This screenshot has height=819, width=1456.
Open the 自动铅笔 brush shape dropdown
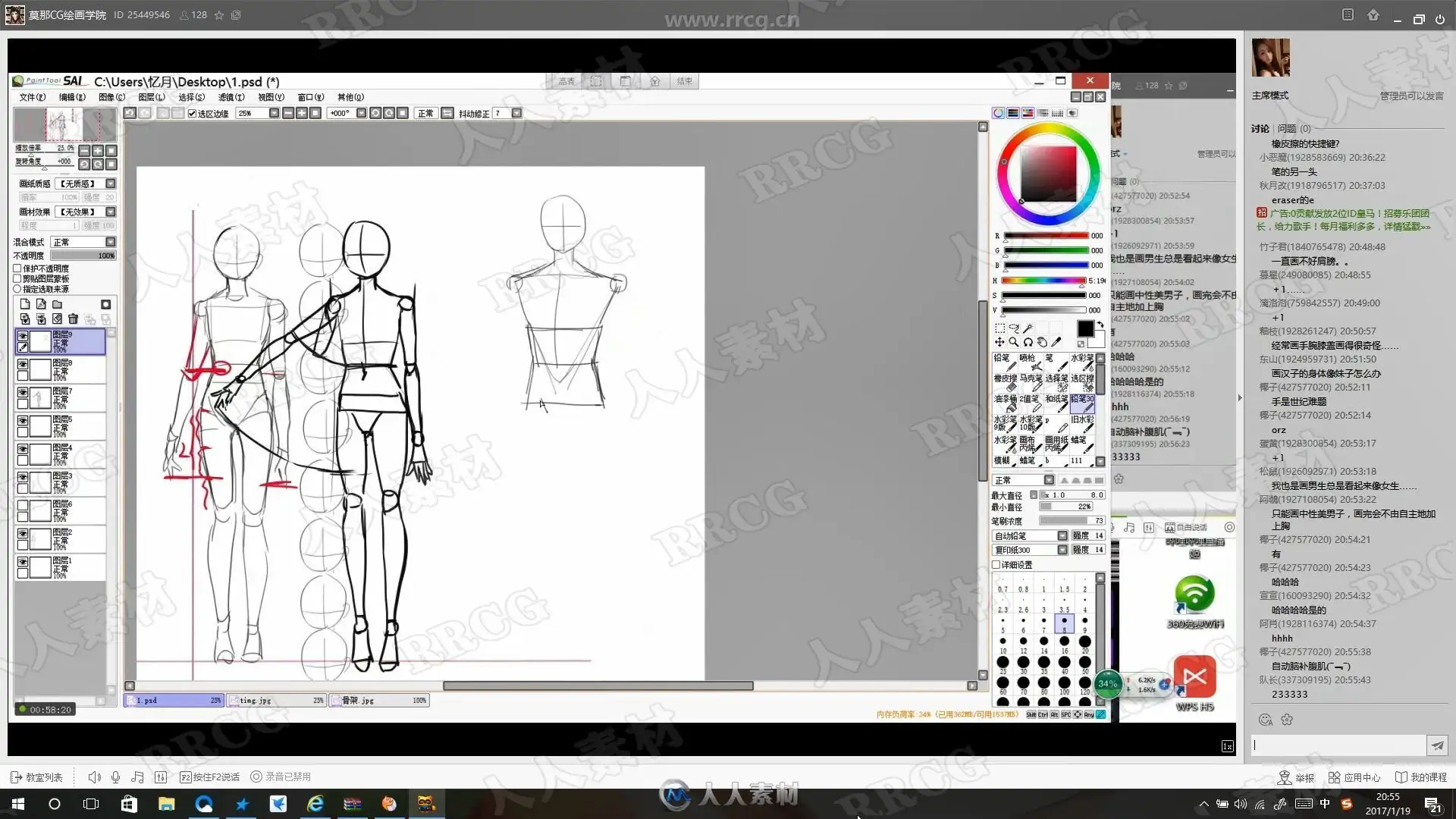pos(1062,536)
